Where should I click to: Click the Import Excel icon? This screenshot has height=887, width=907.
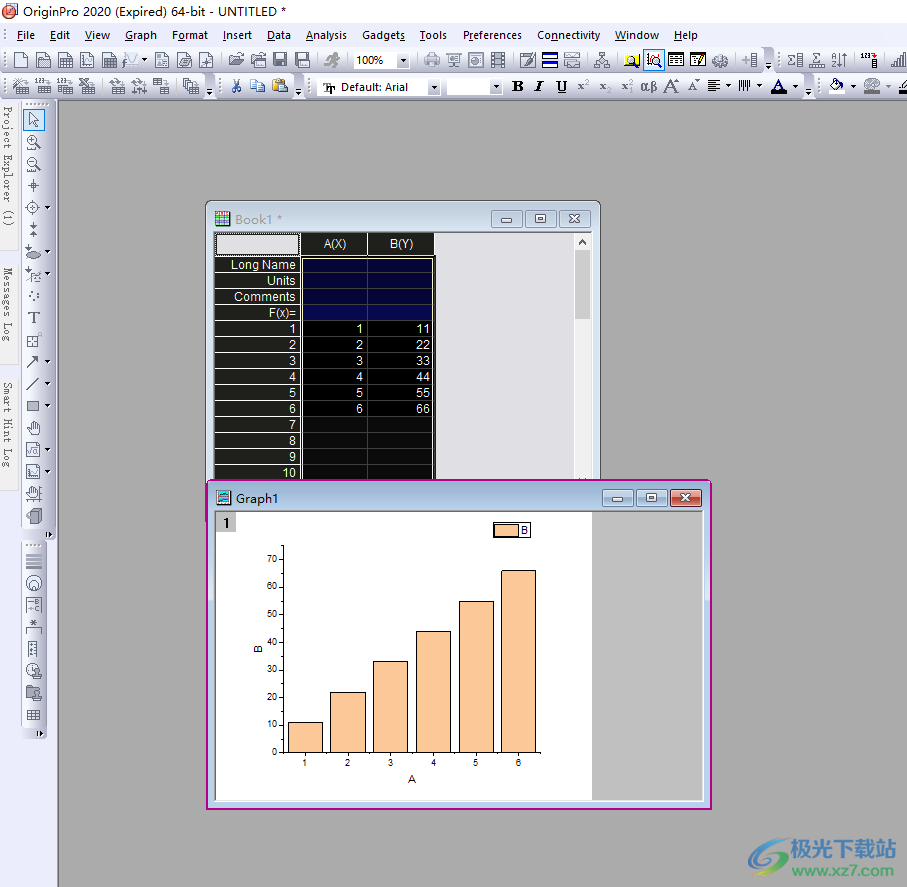86,87
